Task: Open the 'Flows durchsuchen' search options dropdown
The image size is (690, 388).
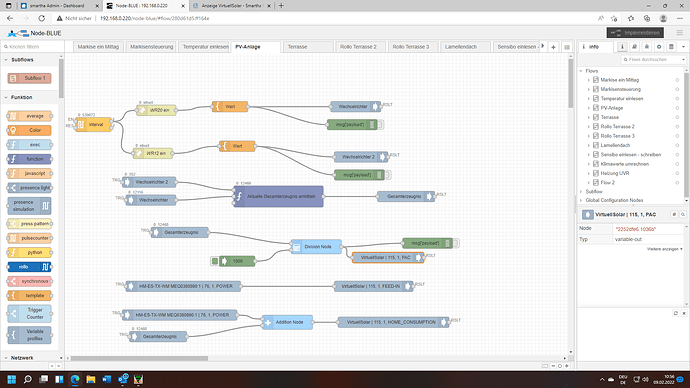Action: tap(683, 59)
